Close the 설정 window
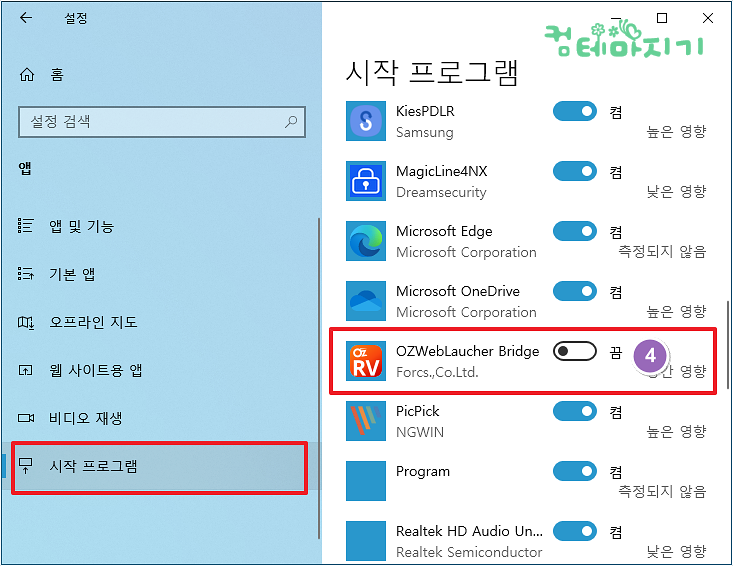Screen dimensions: 733x566 tap(708, 18)
